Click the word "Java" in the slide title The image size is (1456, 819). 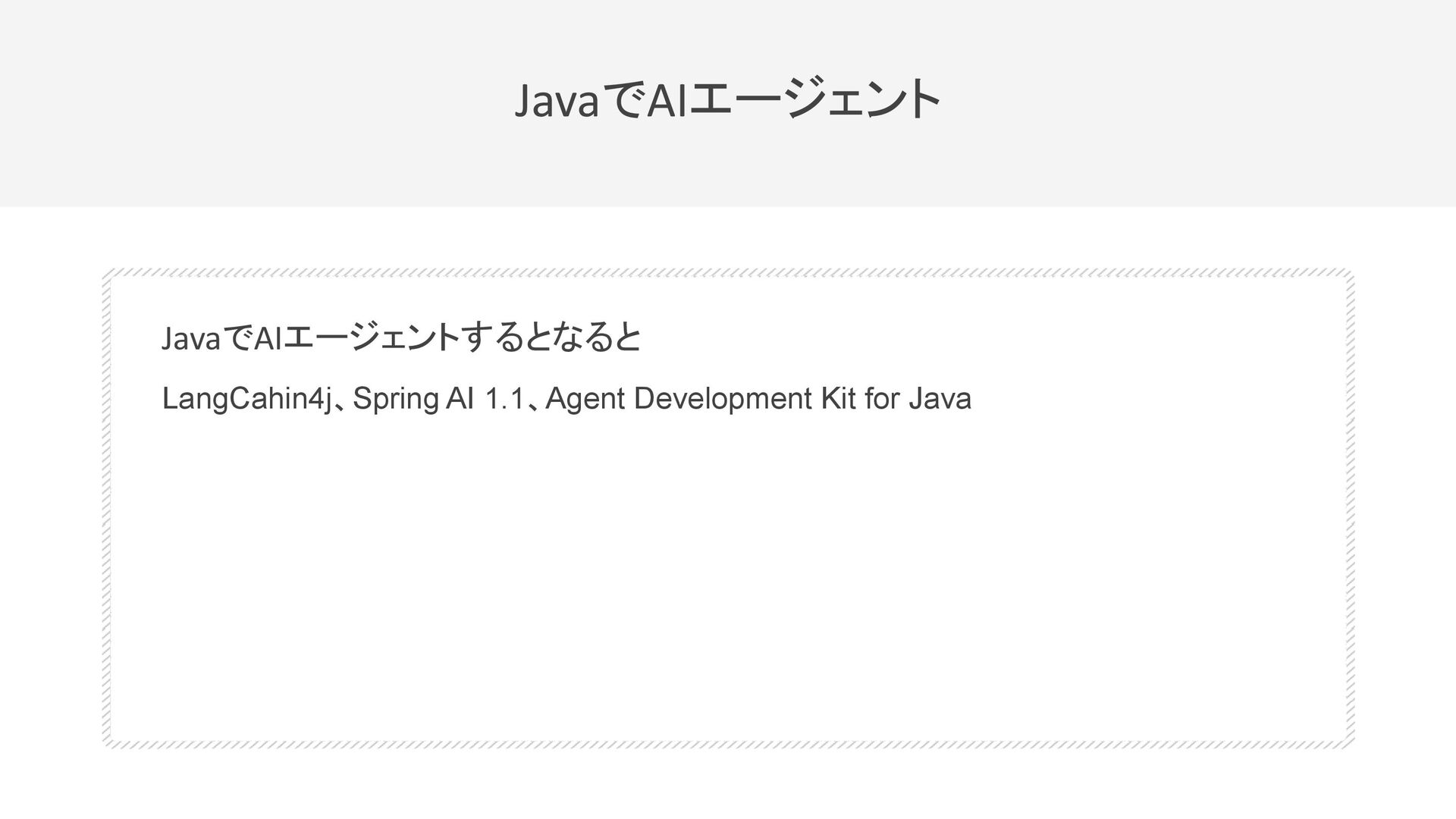(557, 103)
